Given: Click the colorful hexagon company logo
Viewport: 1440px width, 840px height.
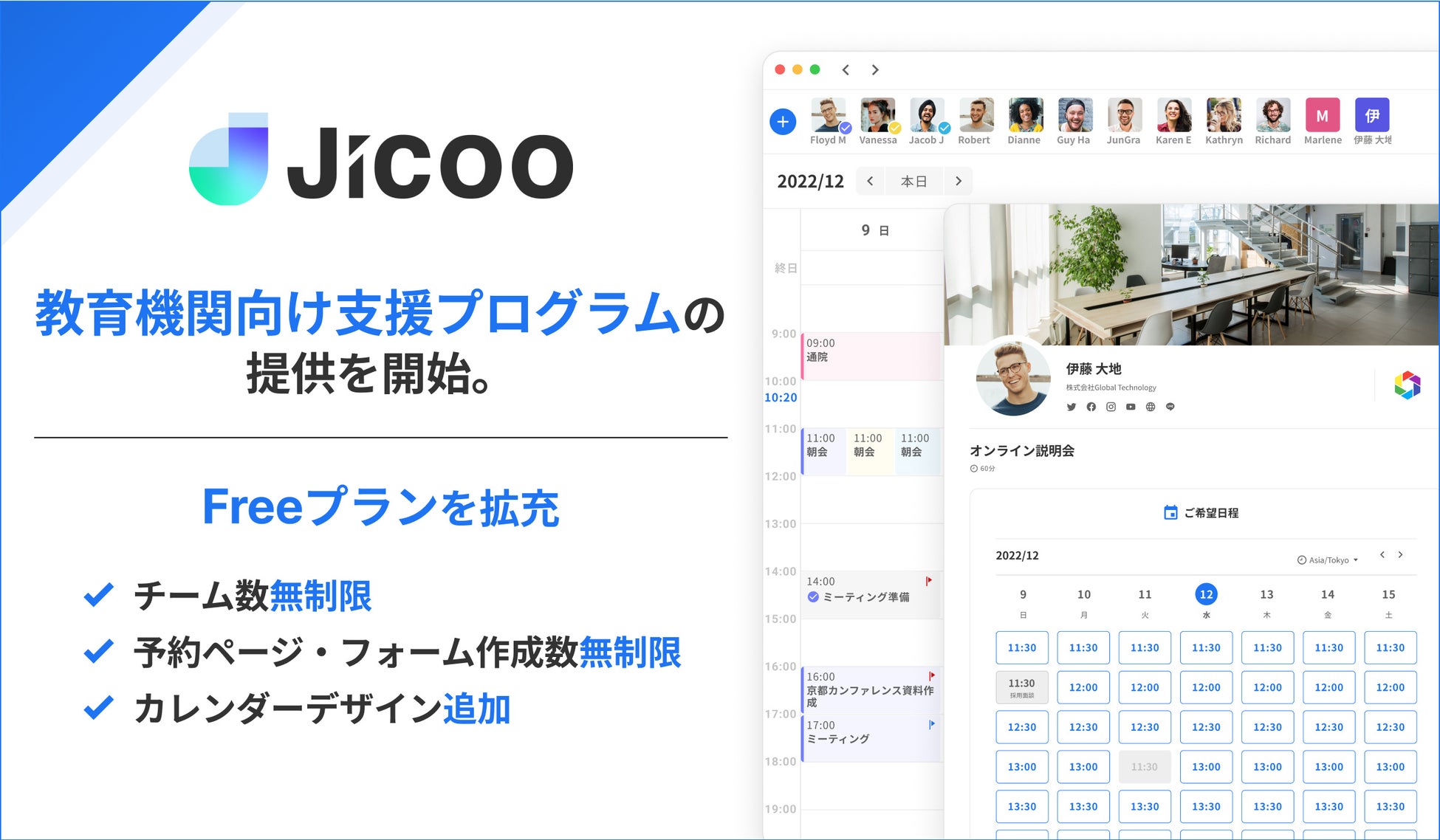Looking at the screenshot, I should pos(1407,385).
